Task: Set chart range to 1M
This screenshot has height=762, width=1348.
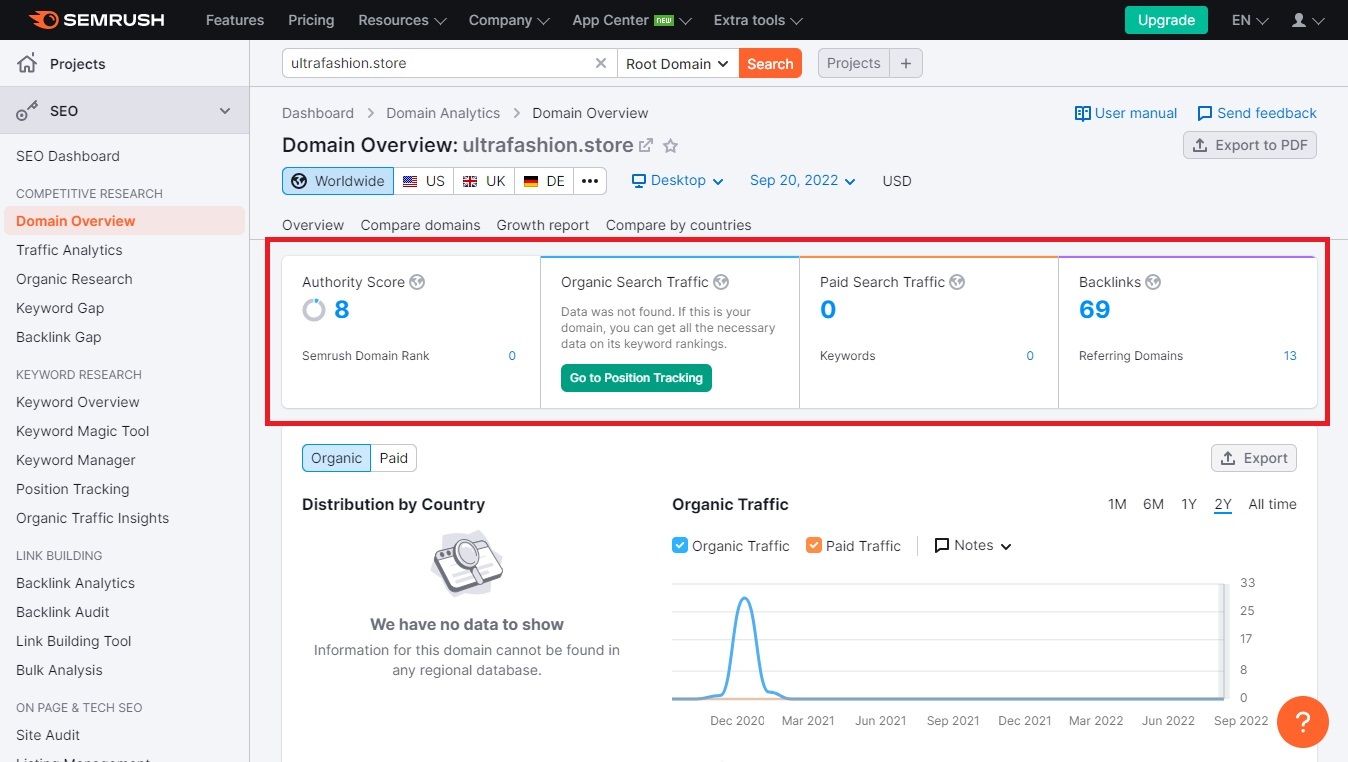Action: 1117,504
